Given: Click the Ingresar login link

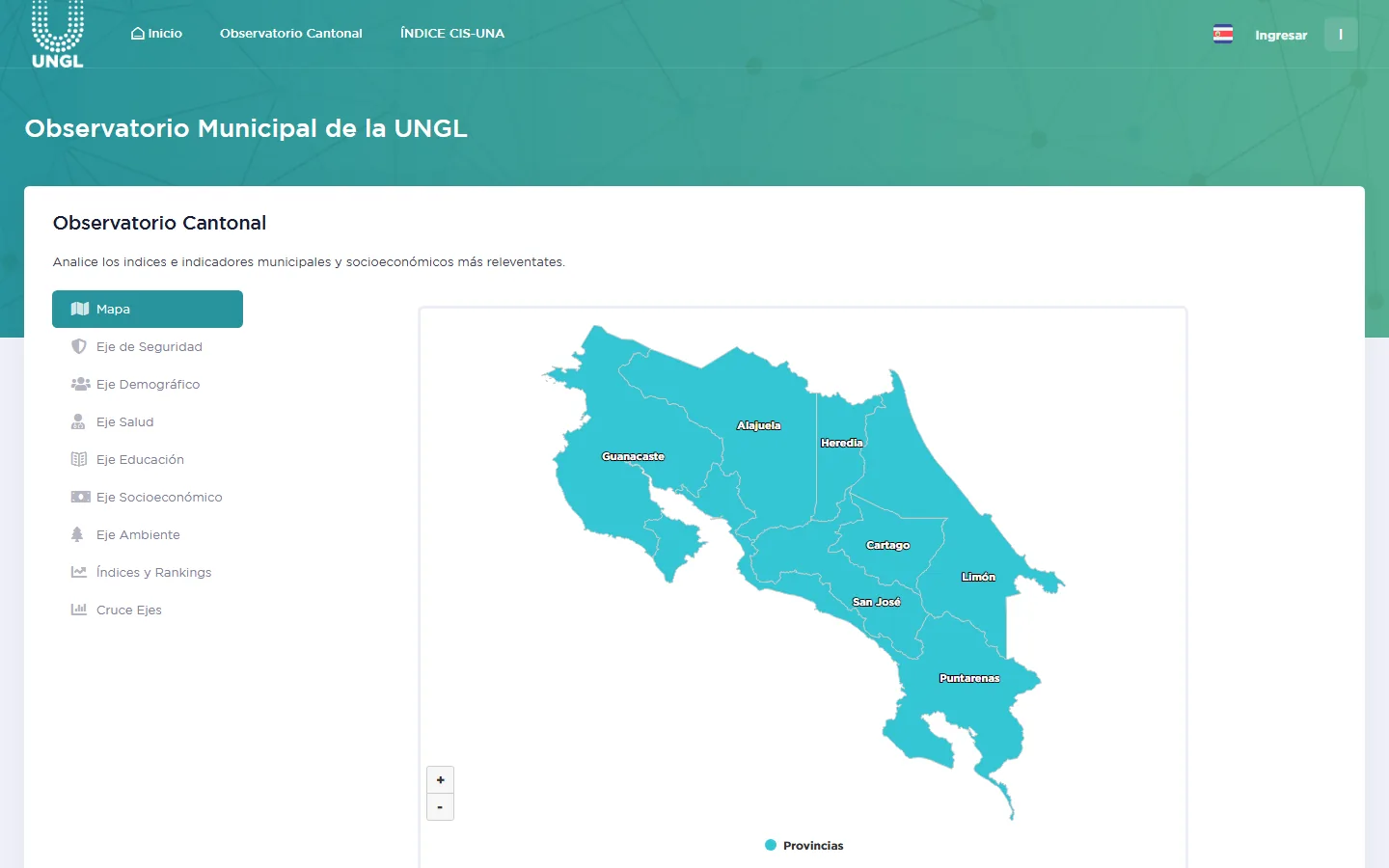Looking at the screenshot, I should click(1281, 36).
